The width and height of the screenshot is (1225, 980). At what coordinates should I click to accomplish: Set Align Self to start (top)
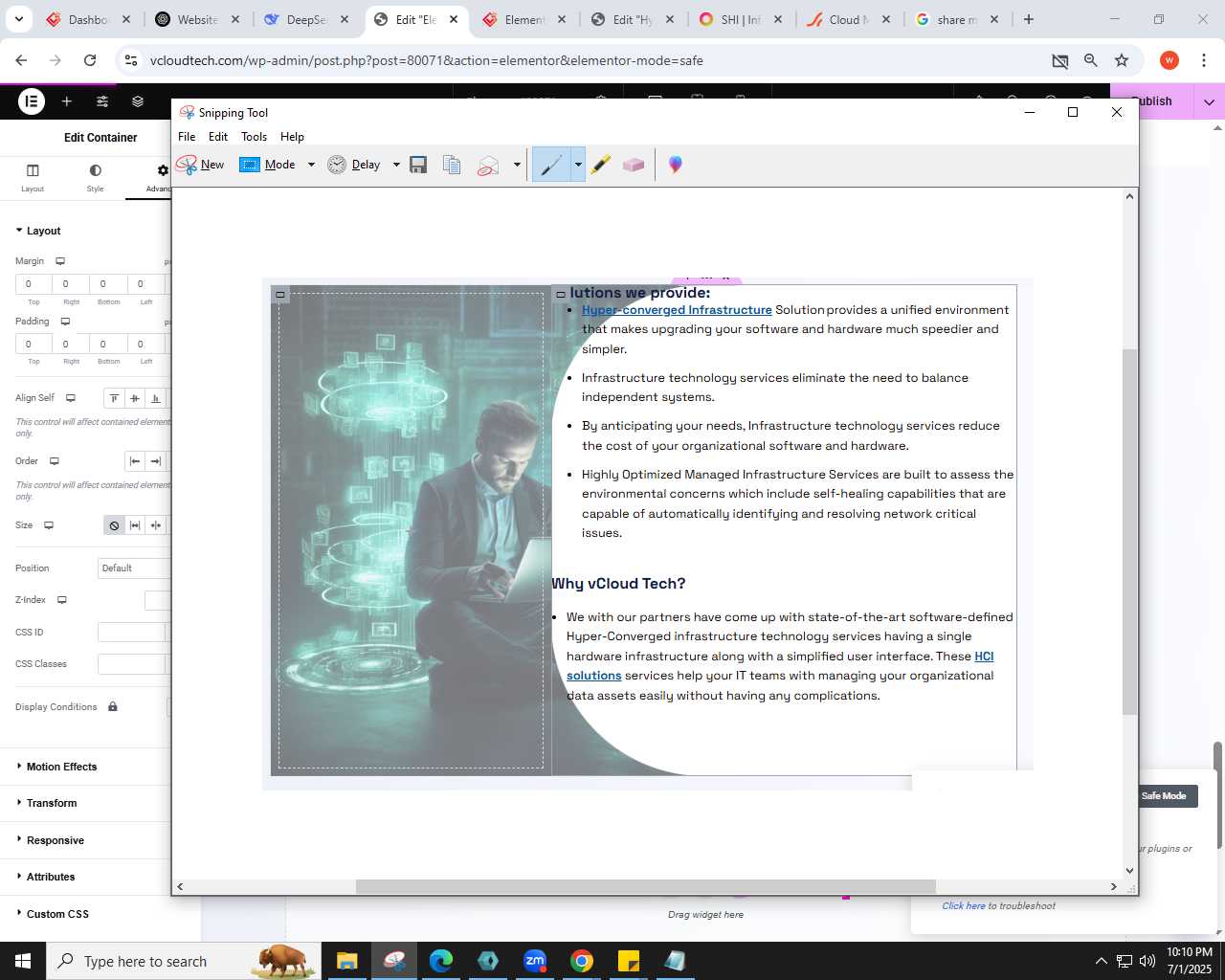point(114,398)
